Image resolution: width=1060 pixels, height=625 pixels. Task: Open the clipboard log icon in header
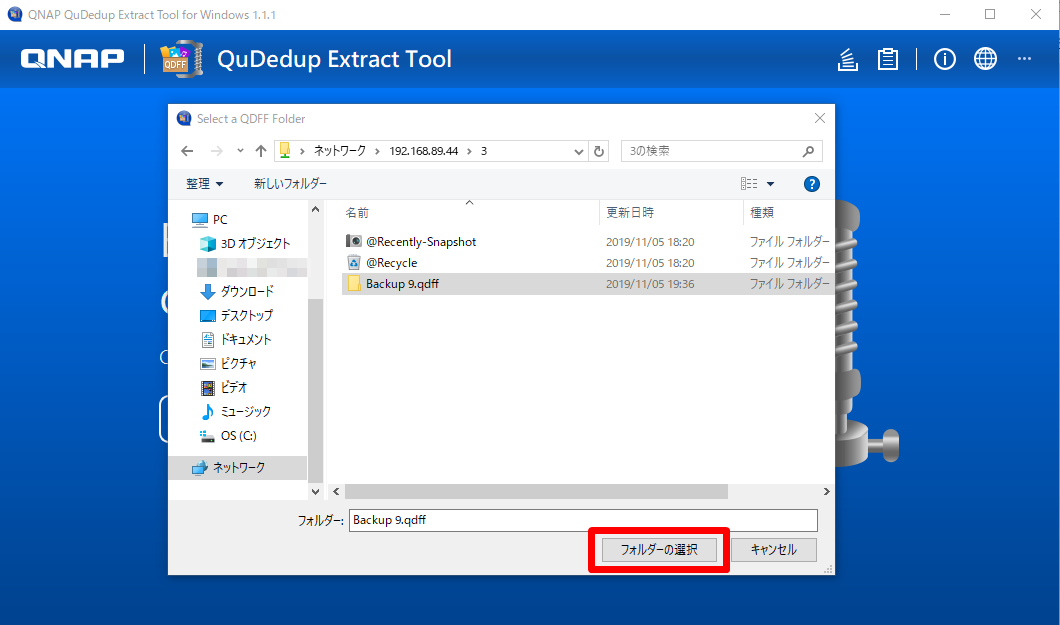888,59
